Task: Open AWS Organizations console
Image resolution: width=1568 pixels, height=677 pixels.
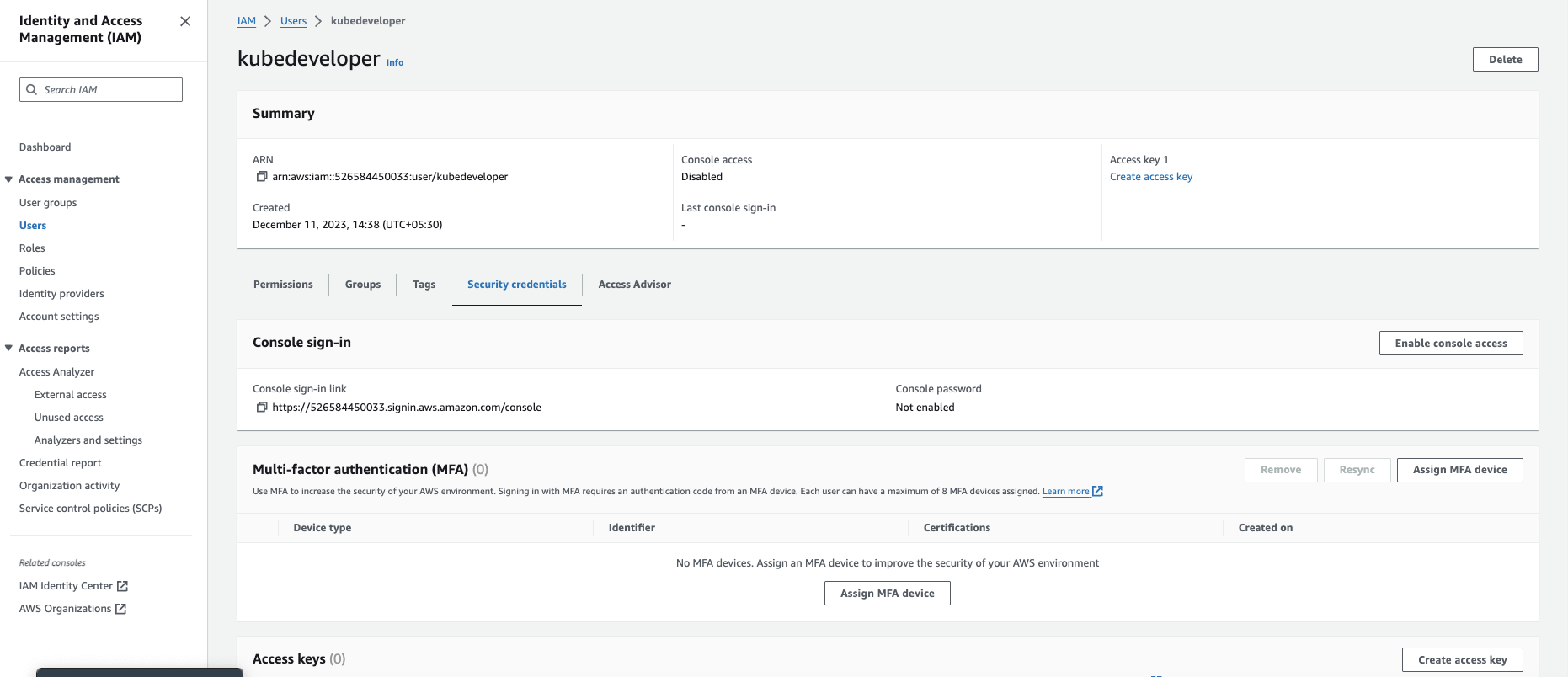Action: click(65, 609)
